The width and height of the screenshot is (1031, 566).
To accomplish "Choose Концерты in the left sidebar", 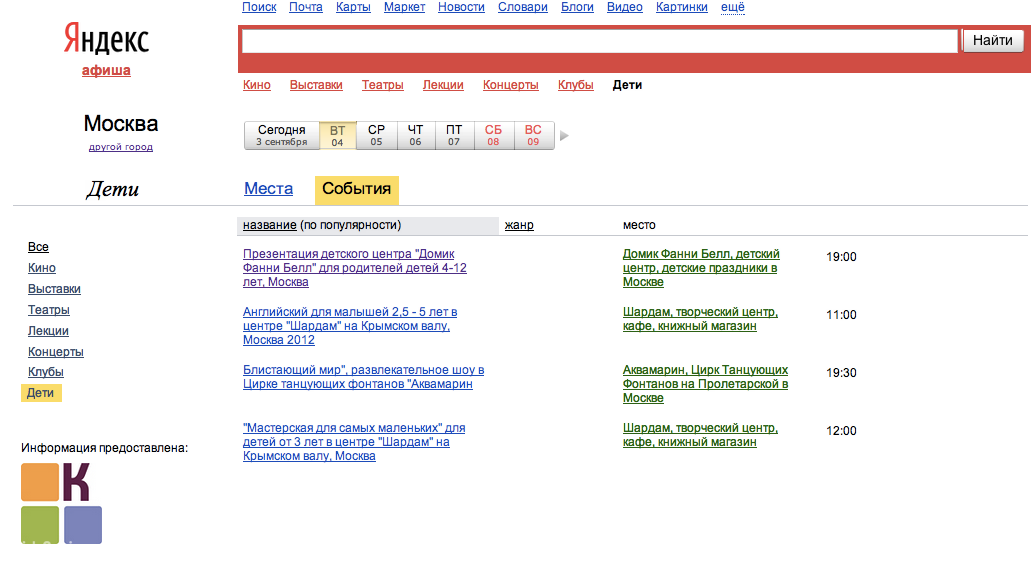I will pos(55,352).
